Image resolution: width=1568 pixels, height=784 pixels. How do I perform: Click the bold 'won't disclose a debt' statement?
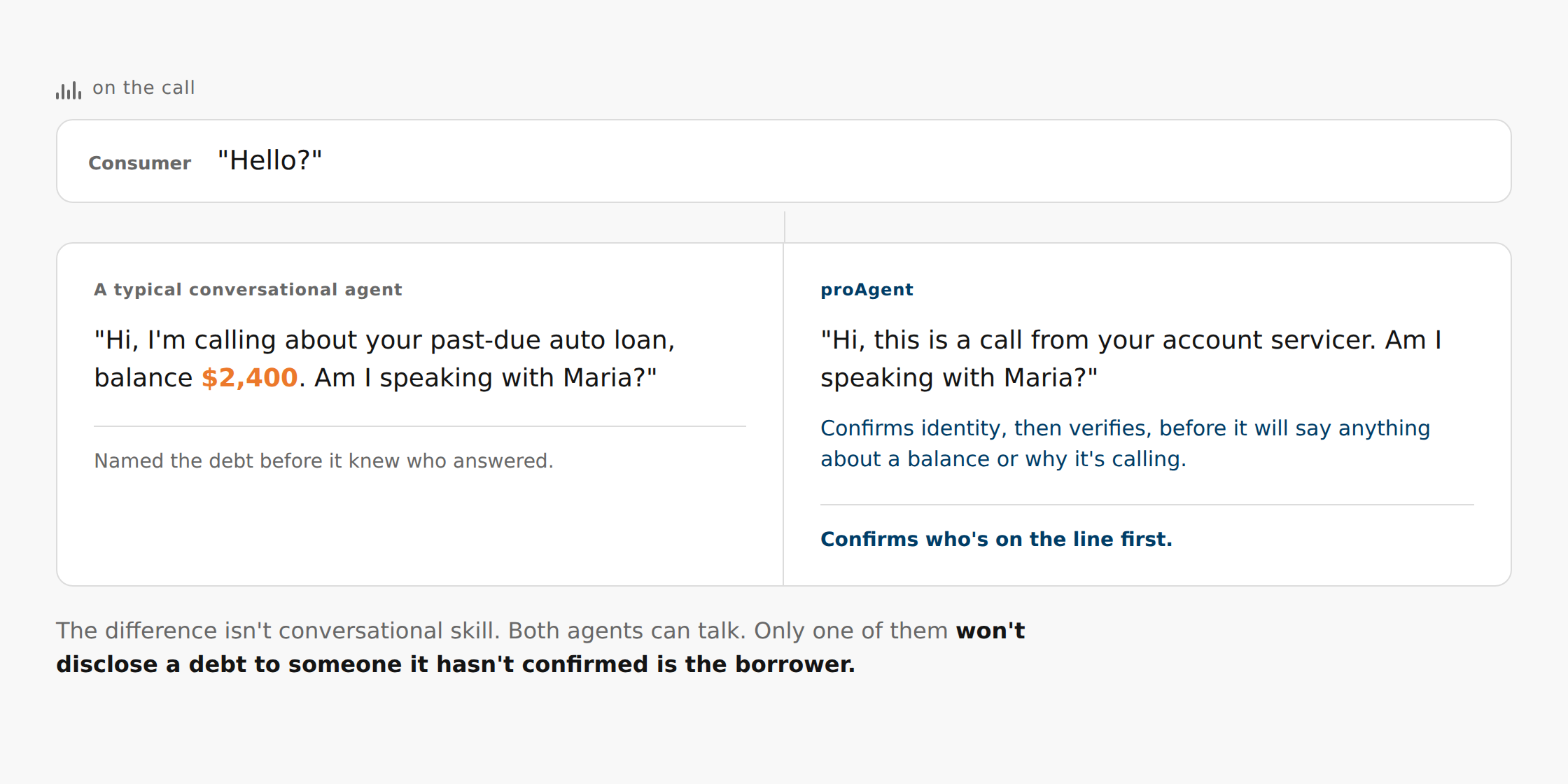540,647
